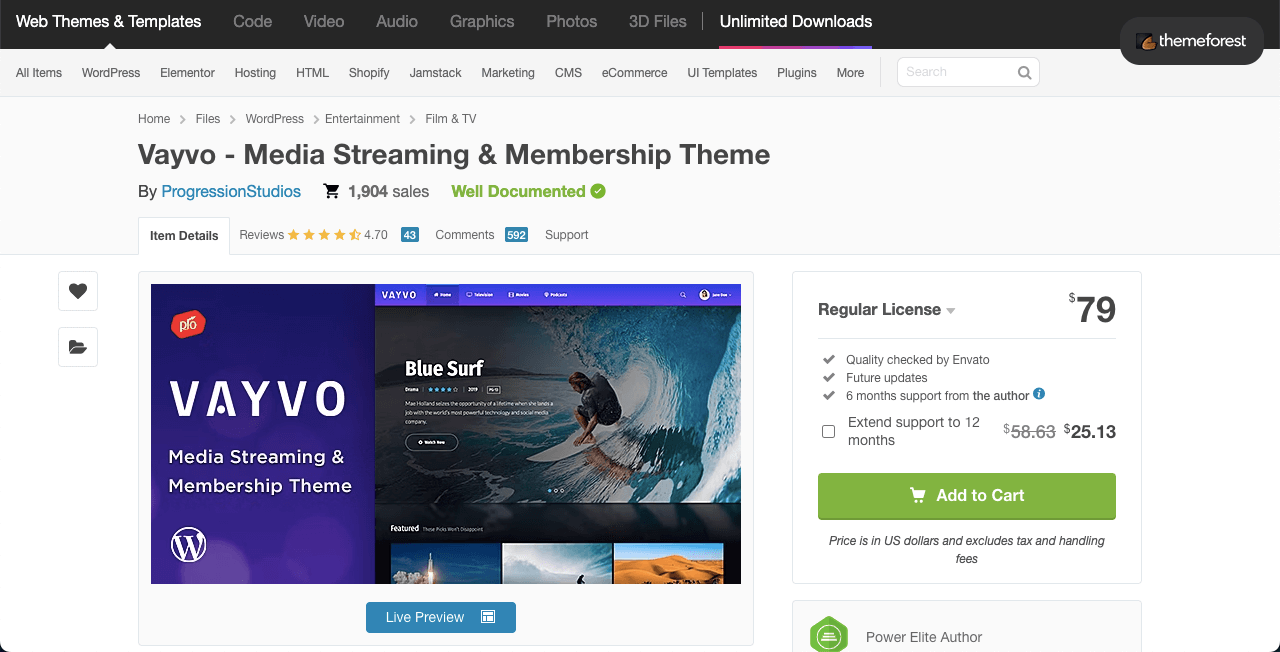Viewport: 1280px width, 652px height.
Task: Select Shopify category
Action: (x=369, y=73)
